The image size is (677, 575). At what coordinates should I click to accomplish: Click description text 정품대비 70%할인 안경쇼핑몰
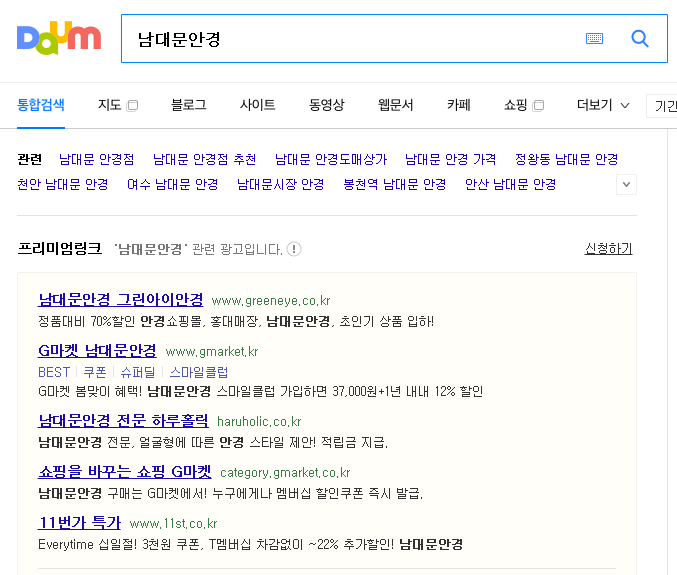pyautogui.click(x=120, y=322)
